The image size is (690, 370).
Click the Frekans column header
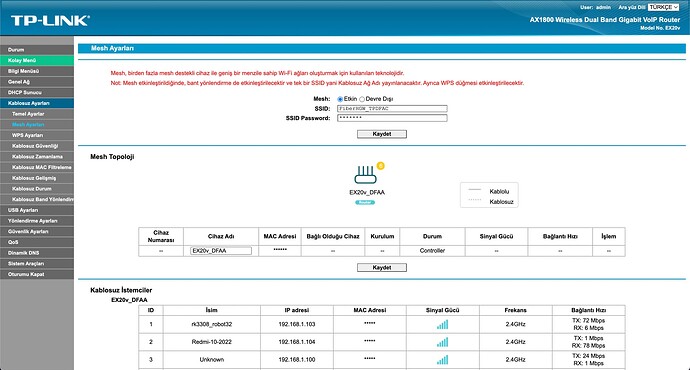pyautogui.click(x=515, y=310)
